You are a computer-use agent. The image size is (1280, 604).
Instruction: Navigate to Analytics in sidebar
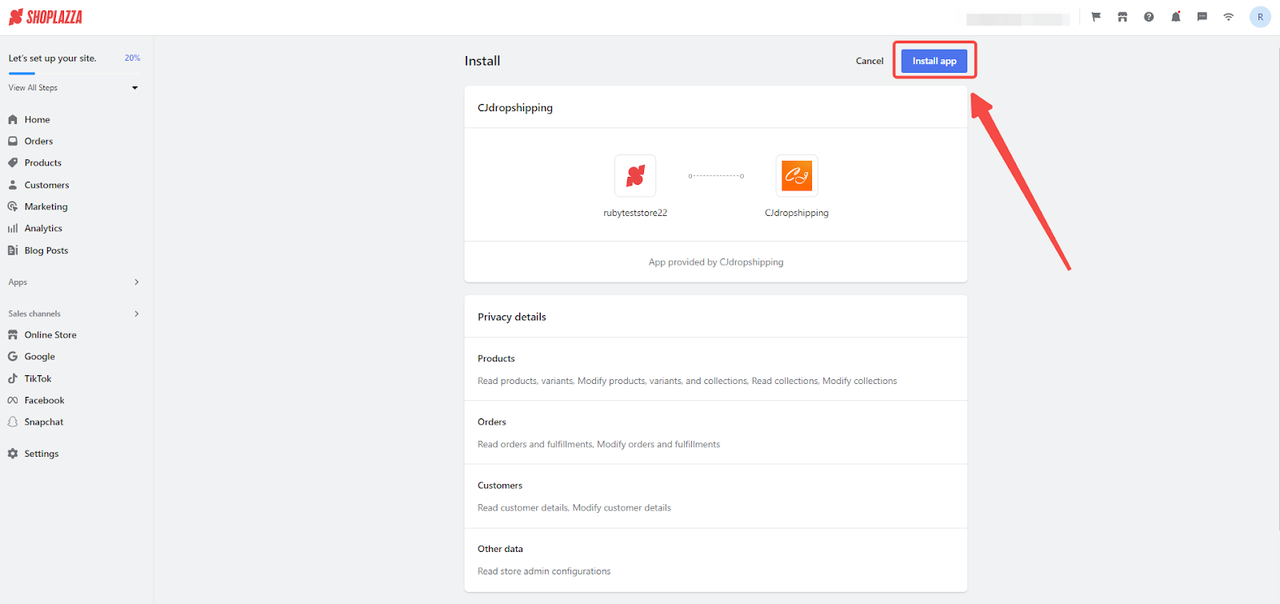pos(43,228)
